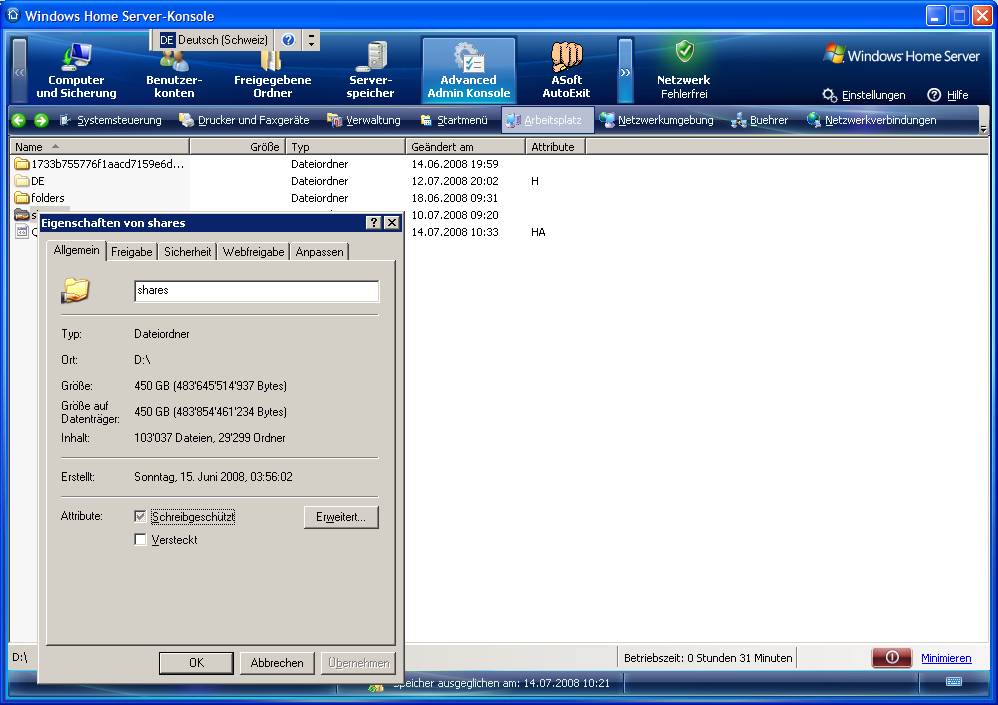The image size is (998, 705).
Task: Open the Arbeitsplatz shortcut
Action: 547,120
